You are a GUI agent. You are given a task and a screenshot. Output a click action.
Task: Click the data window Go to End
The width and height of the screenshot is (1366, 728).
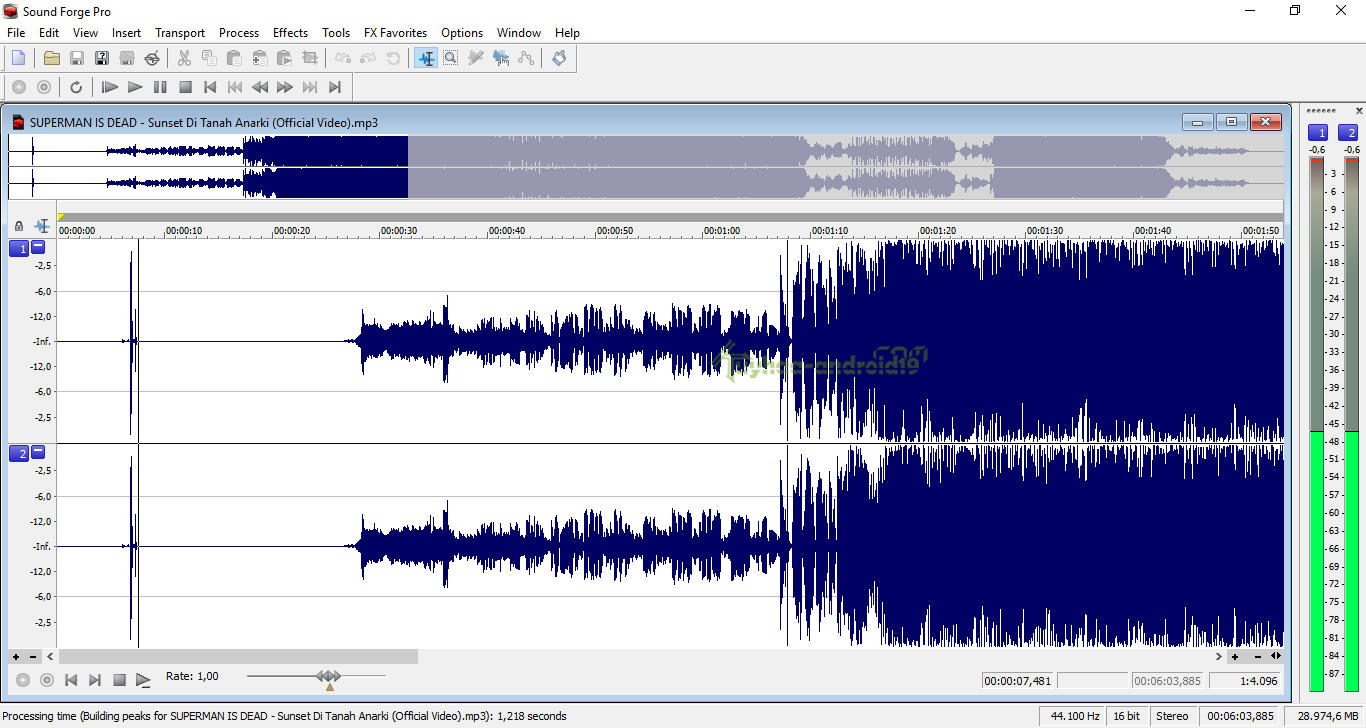point(95,680)
